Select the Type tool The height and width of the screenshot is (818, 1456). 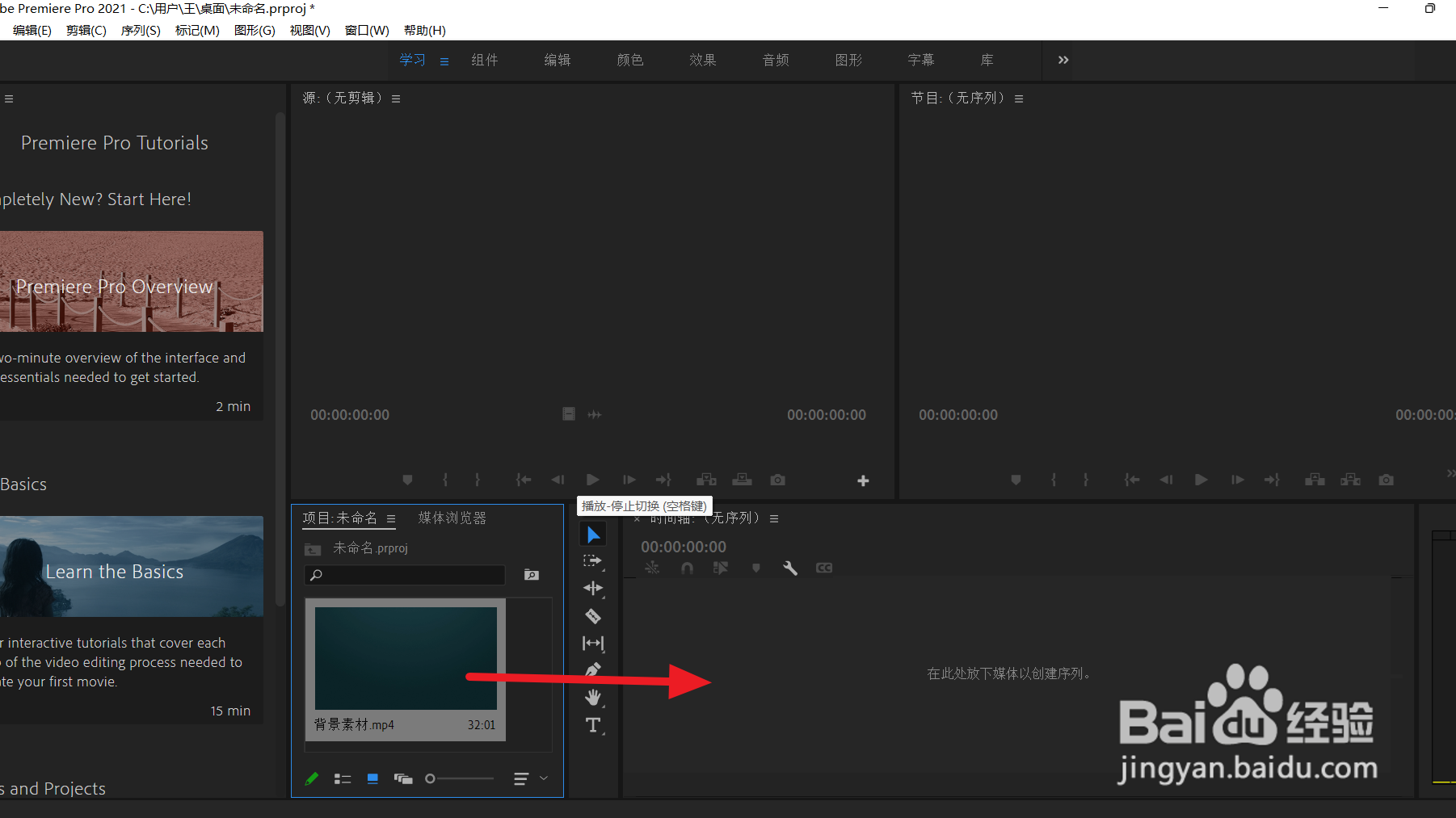(x=593, y=725)
